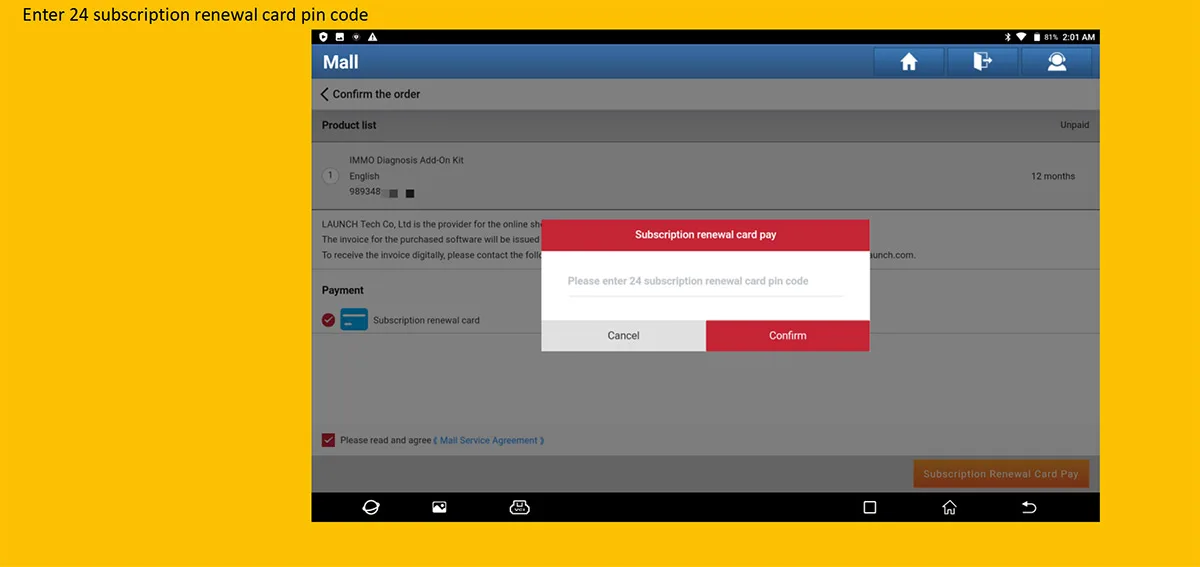
Task: Open the vehicle diagnostics icon in bottom bar
Action: [x=519, y=507]
